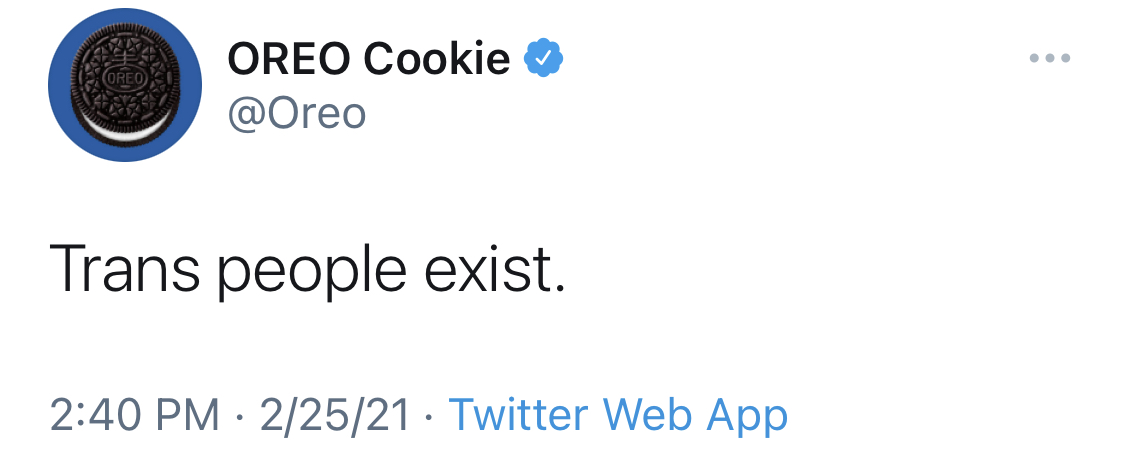The image size is (1125, 460).
Task: Click the blue verified checkmark badge
Action: tap(544, 58)
